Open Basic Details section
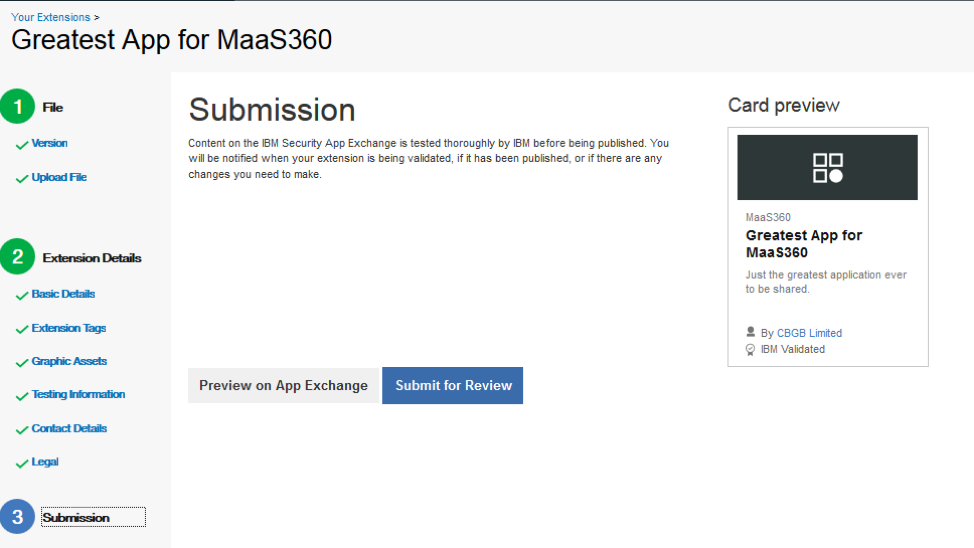Screen dimensions: 974x548 [x=63, y=294]
